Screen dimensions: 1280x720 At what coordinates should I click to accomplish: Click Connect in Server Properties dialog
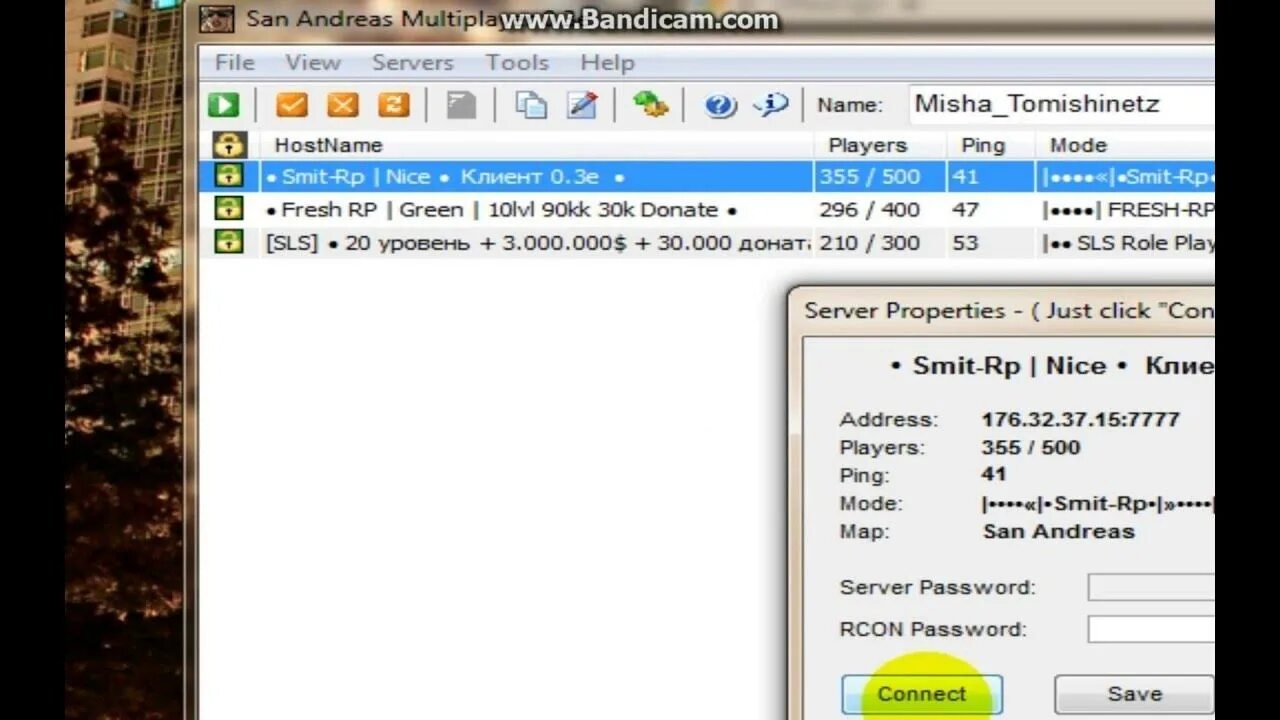[x=922, y=694]
